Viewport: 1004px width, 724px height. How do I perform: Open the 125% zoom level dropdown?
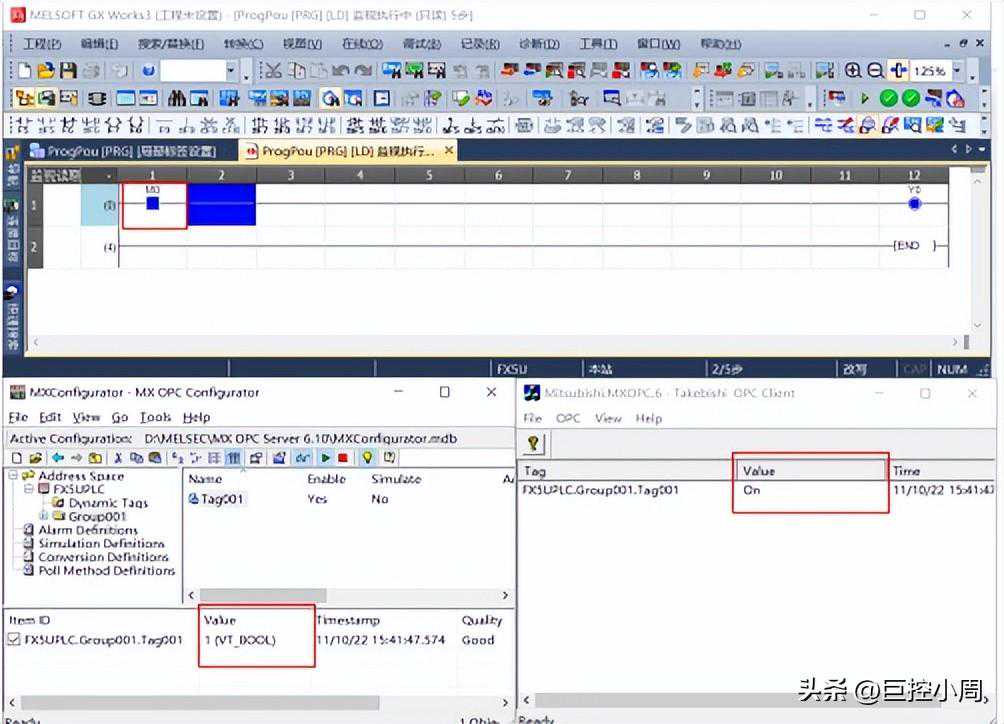click(x=958, y=71)
